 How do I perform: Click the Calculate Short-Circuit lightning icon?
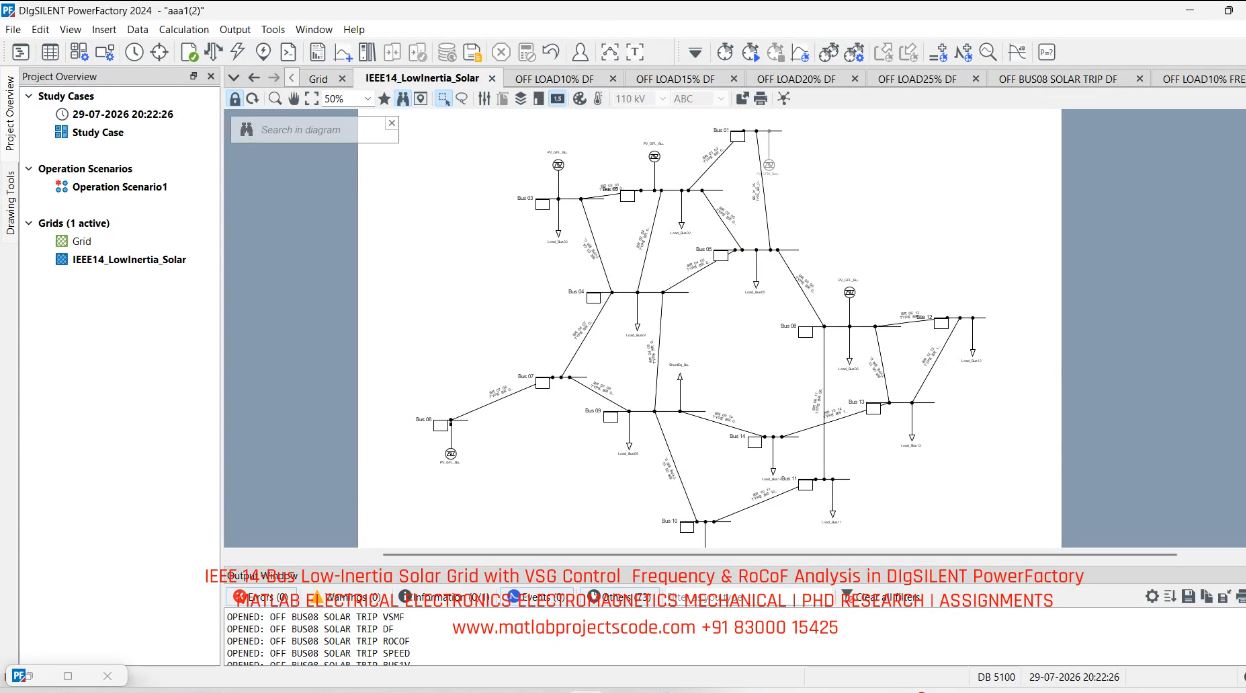pyautogui.click(x=238, y=52)
